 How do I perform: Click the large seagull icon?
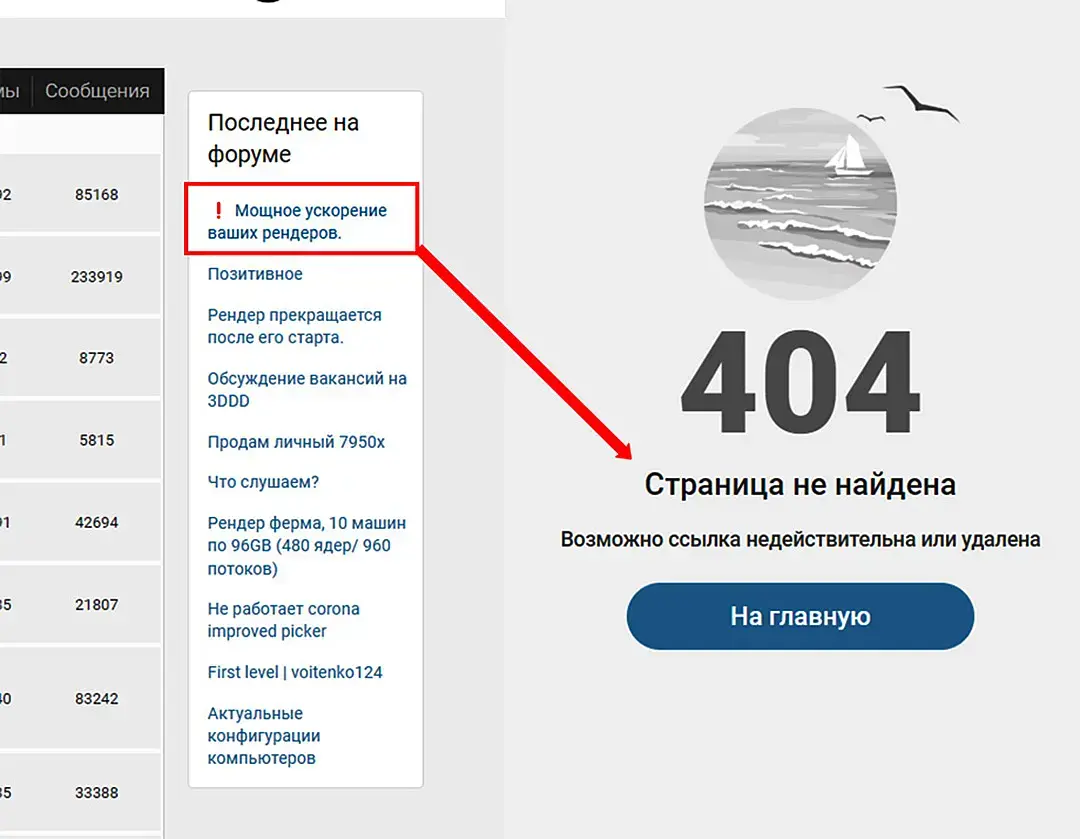921,103
